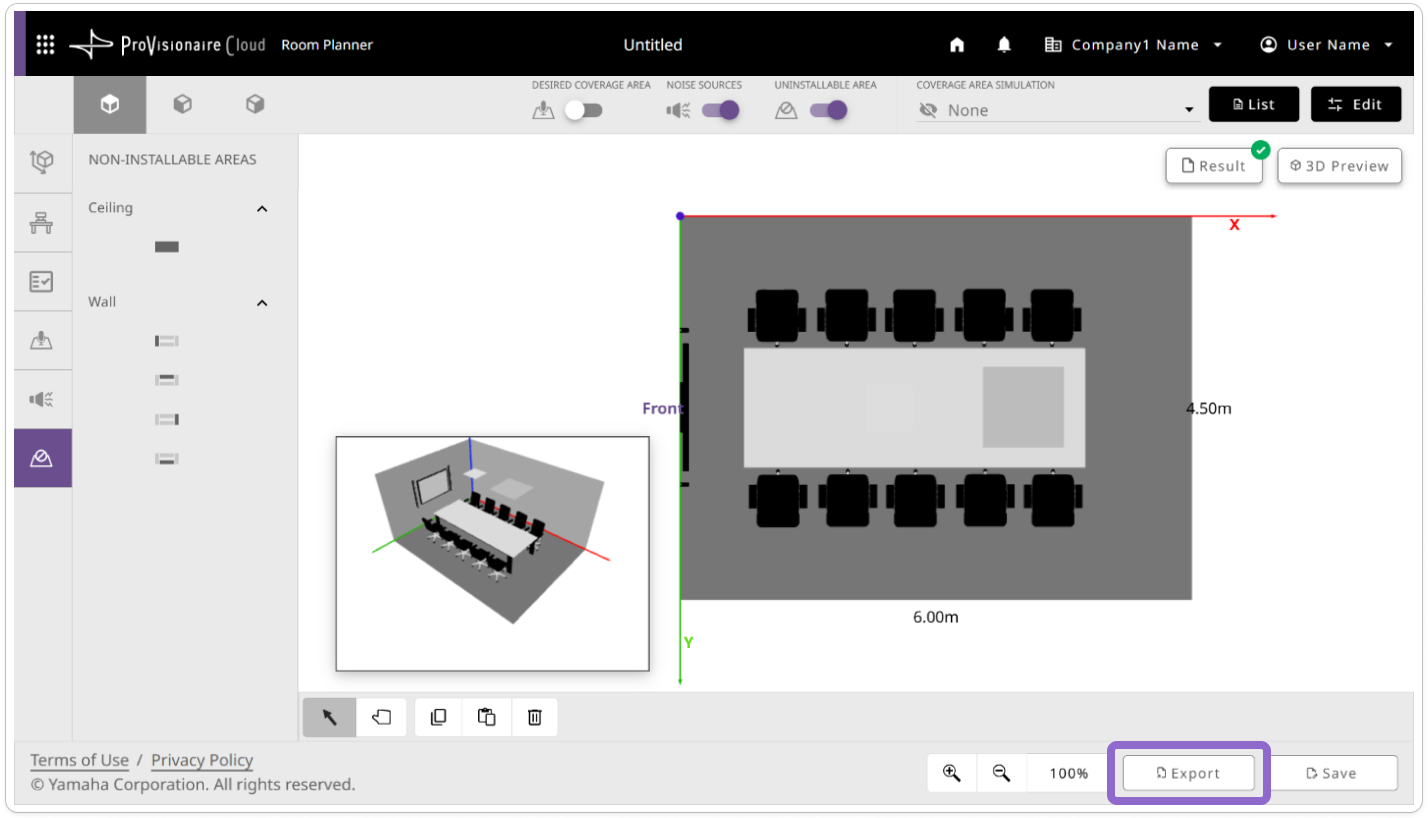This screenshot has height=818, width=1428.
Task: Click the origin point of axes
Action: point(680,216)
